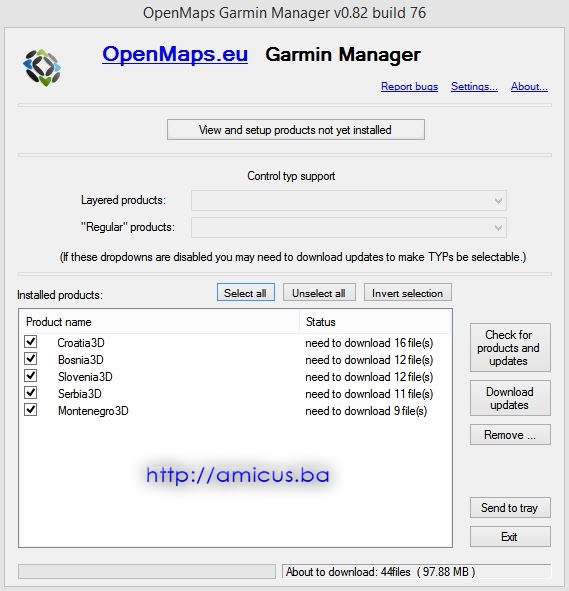Click the Exit button
Image resolution: width=569 pixels, height=591 pixels.
(x=510, y=537)
